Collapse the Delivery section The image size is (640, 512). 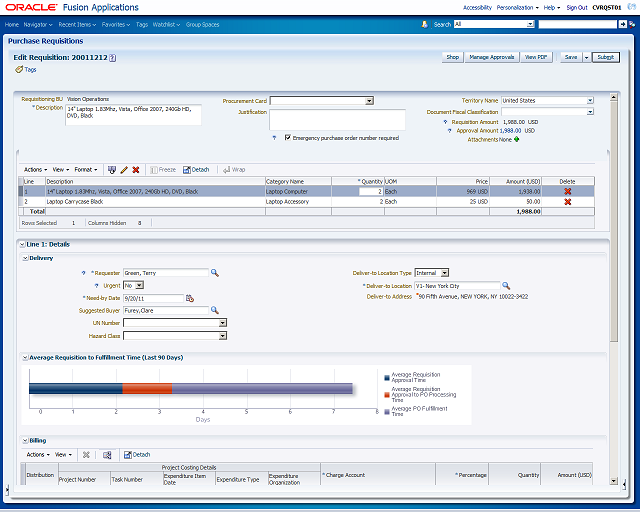pos(25,258)
